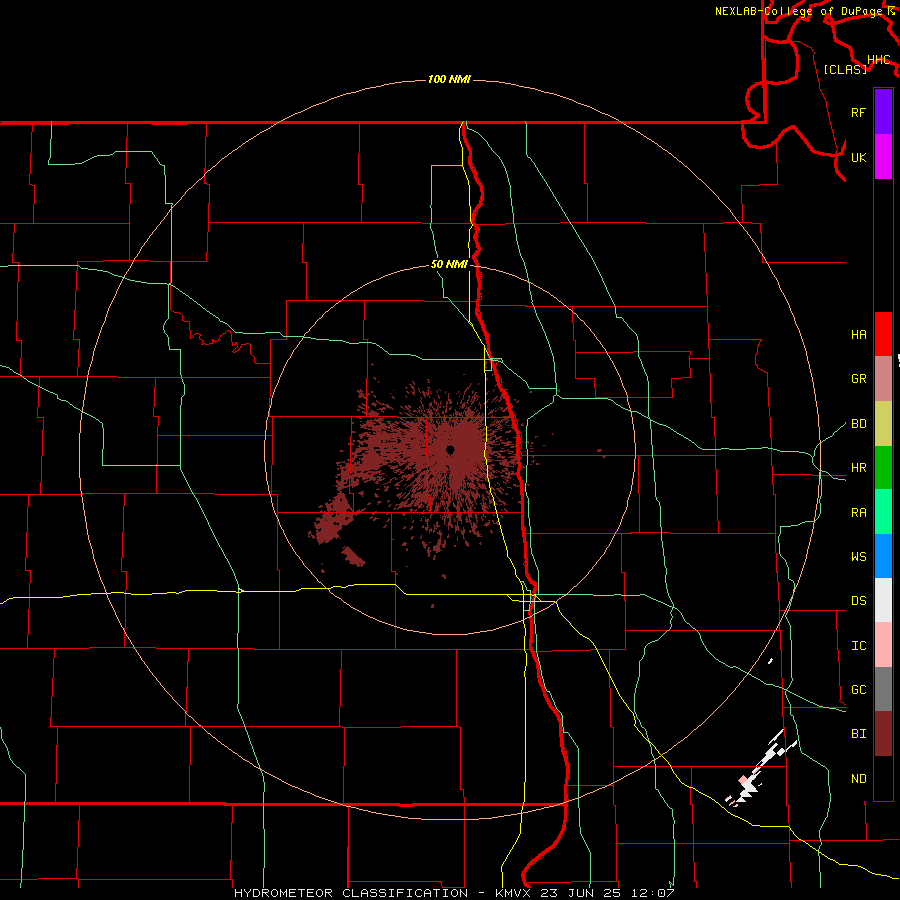Click the GR legend label
This screenshot has height=900, width=900.
858,379
